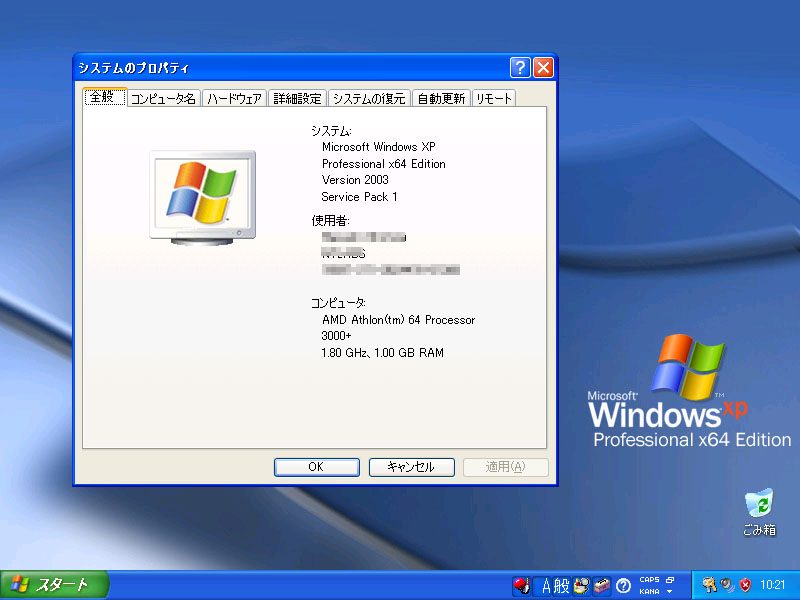The width and height of the screenshot is (800, 600).
Task: Open the language bar options arrow
Action: tap(670, 592)
